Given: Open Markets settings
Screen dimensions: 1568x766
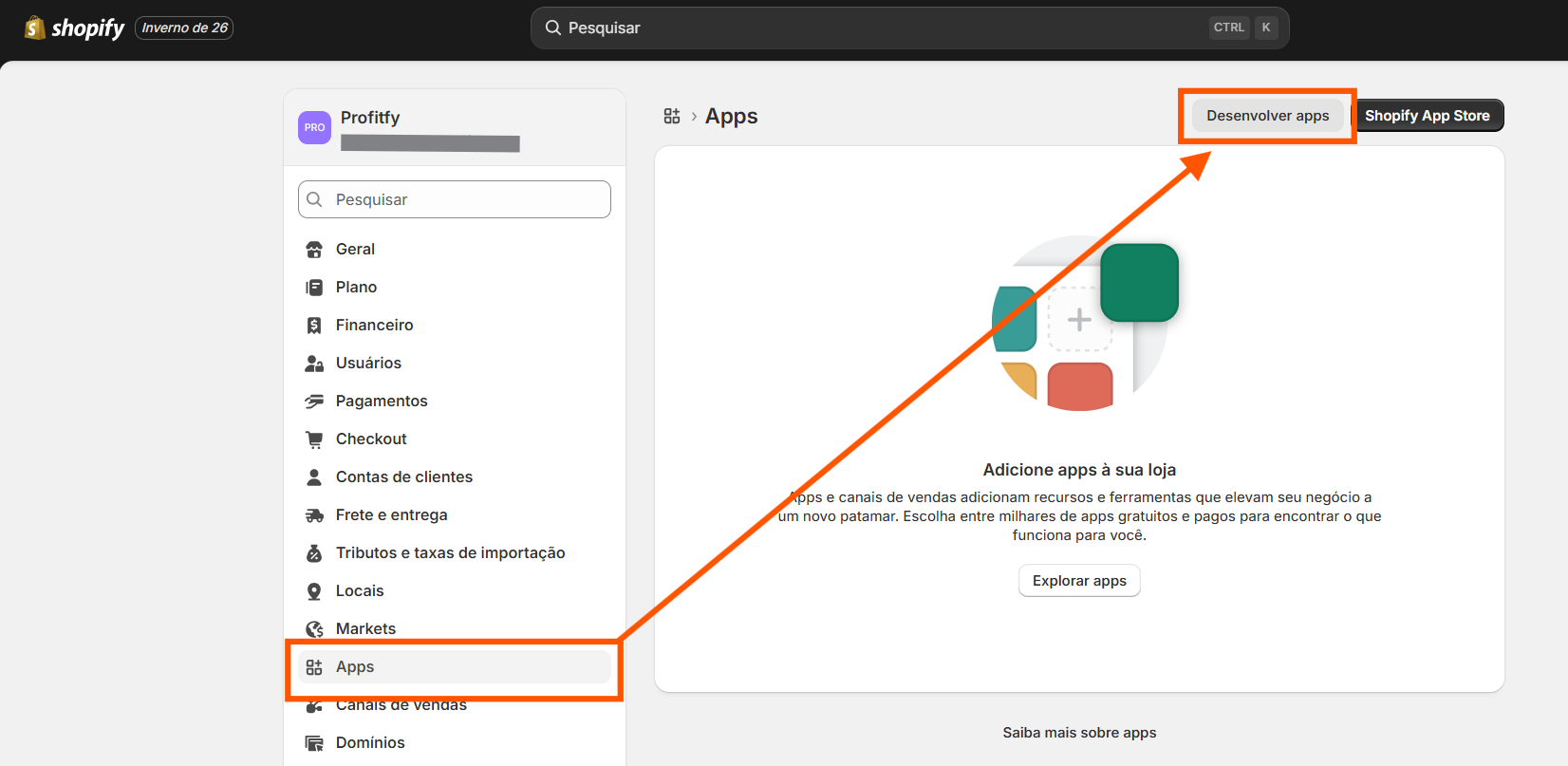Looking at the screenshot, I should click(455, 628).
